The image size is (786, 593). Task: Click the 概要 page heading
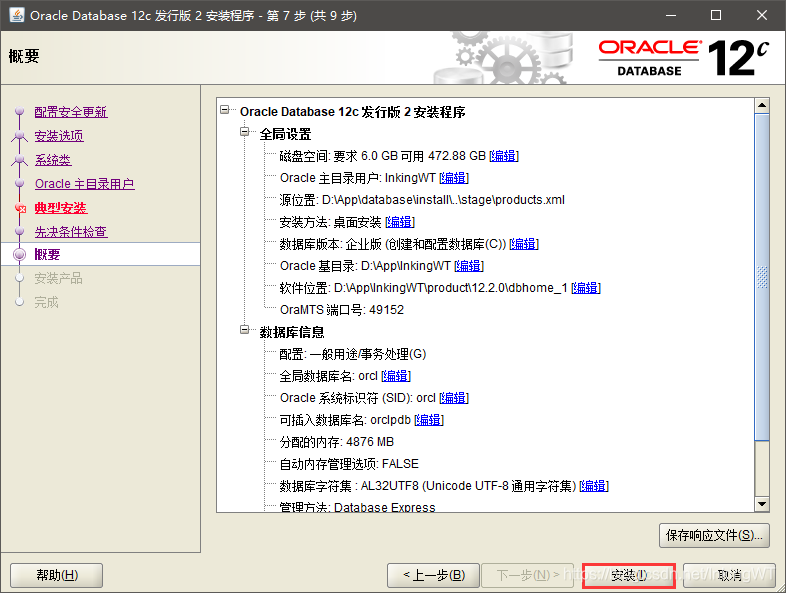24,56
